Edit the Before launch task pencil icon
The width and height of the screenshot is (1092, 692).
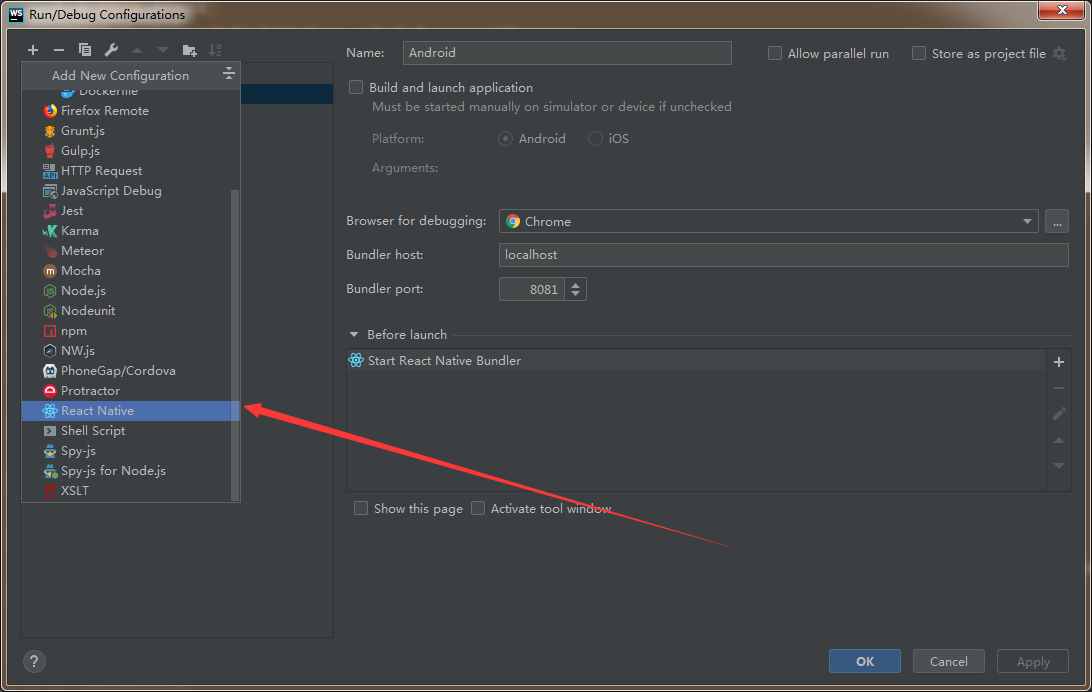coord(1059,414)
